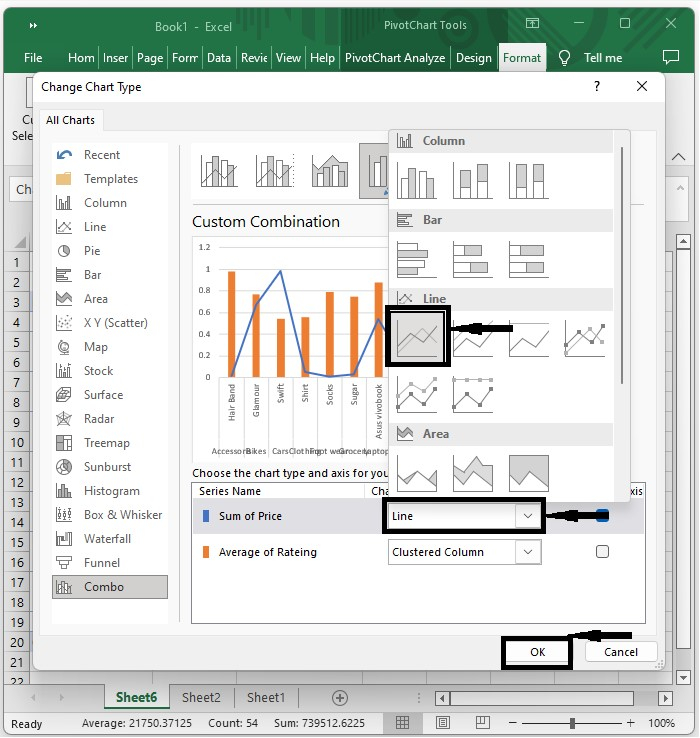The image size is (700, 738).
Task: Select the 100% stacked area subtype
Action: 529,473
